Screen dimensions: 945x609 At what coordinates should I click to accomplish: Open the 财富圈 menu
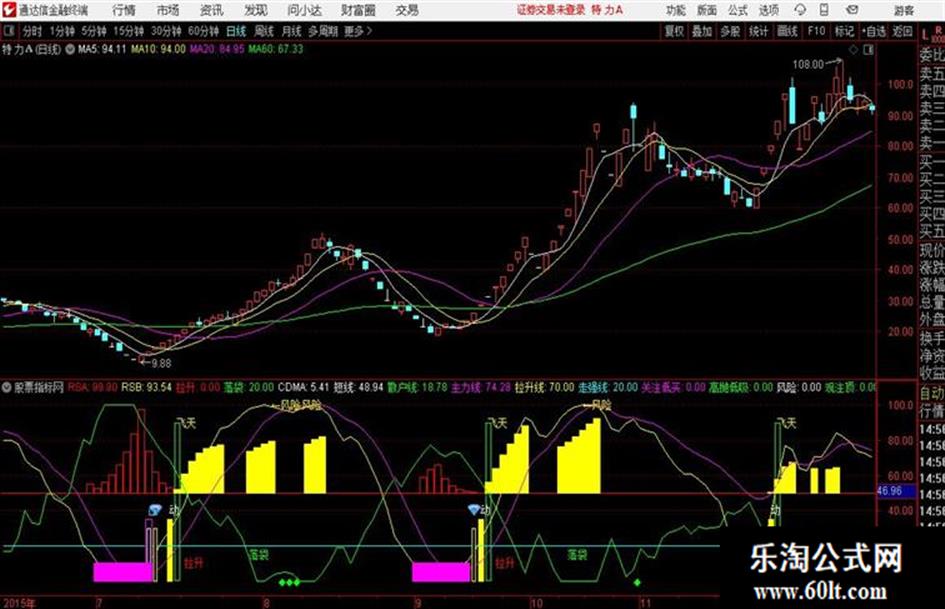[x=358, y=10]
